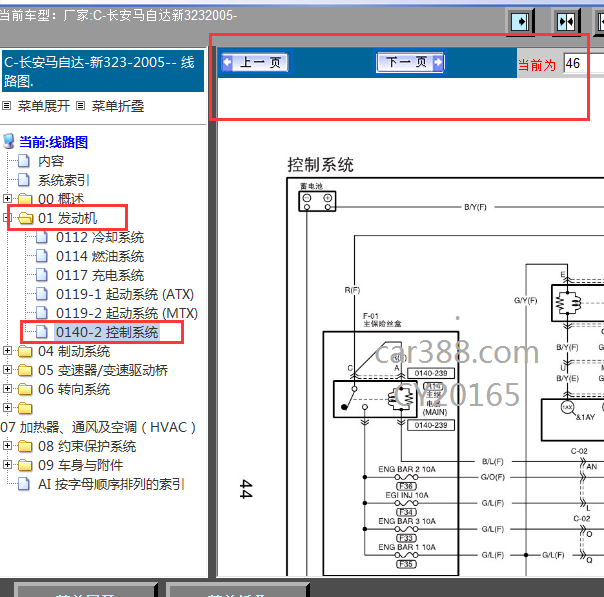Open 0114 燃油系统 diagram

tap(100, 256)
